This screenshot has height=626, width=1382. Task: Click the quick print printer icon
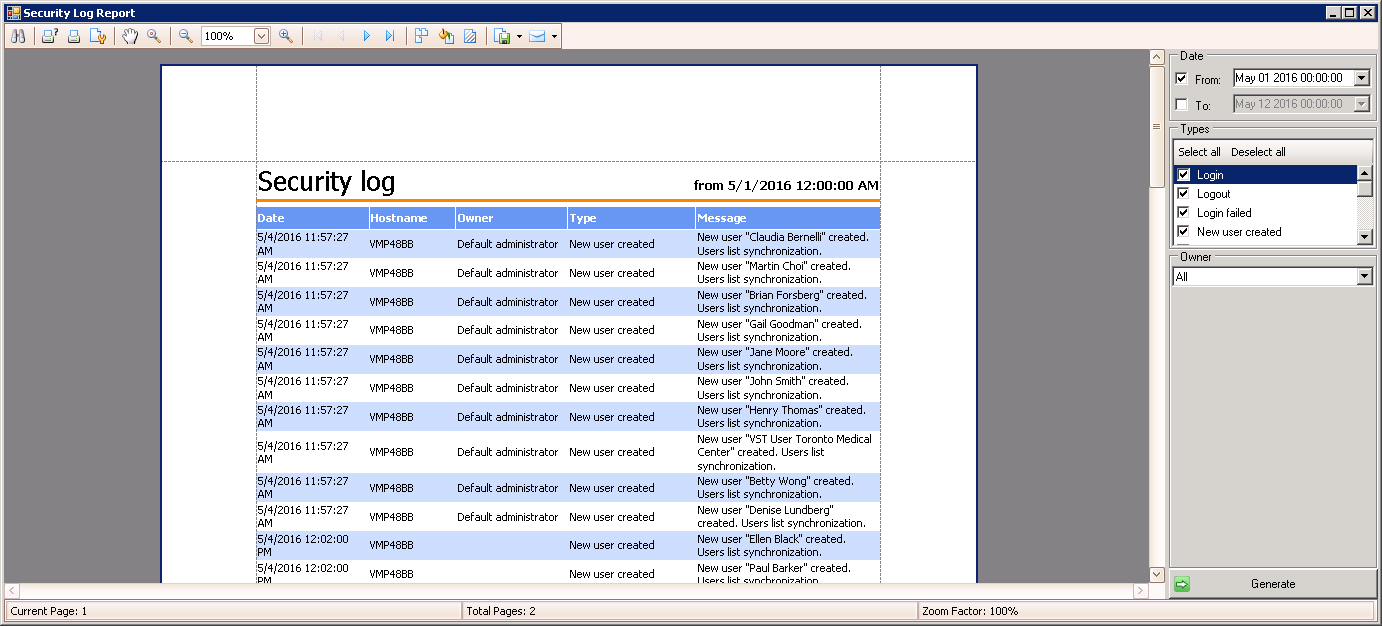74,36
